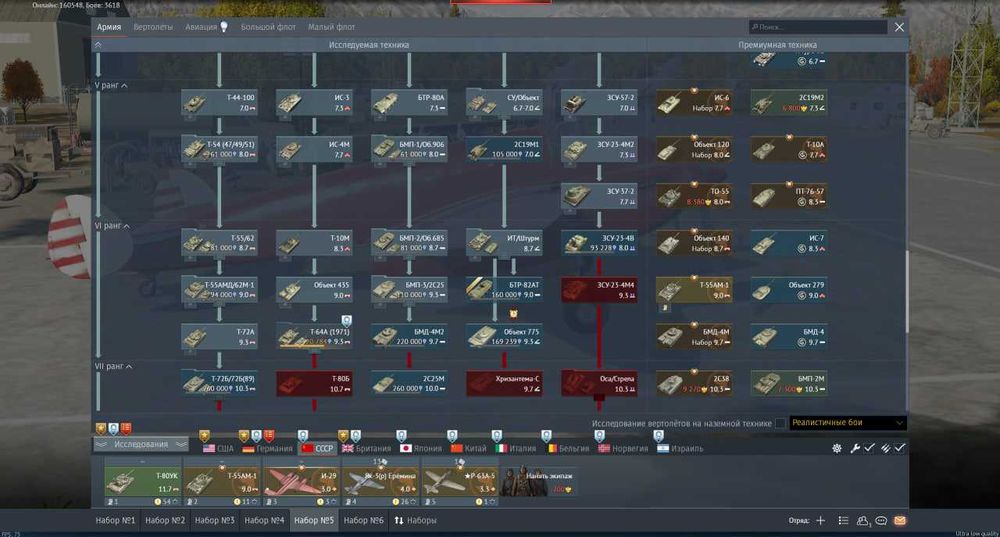Select the Германия nation

(x=267, y=448)
